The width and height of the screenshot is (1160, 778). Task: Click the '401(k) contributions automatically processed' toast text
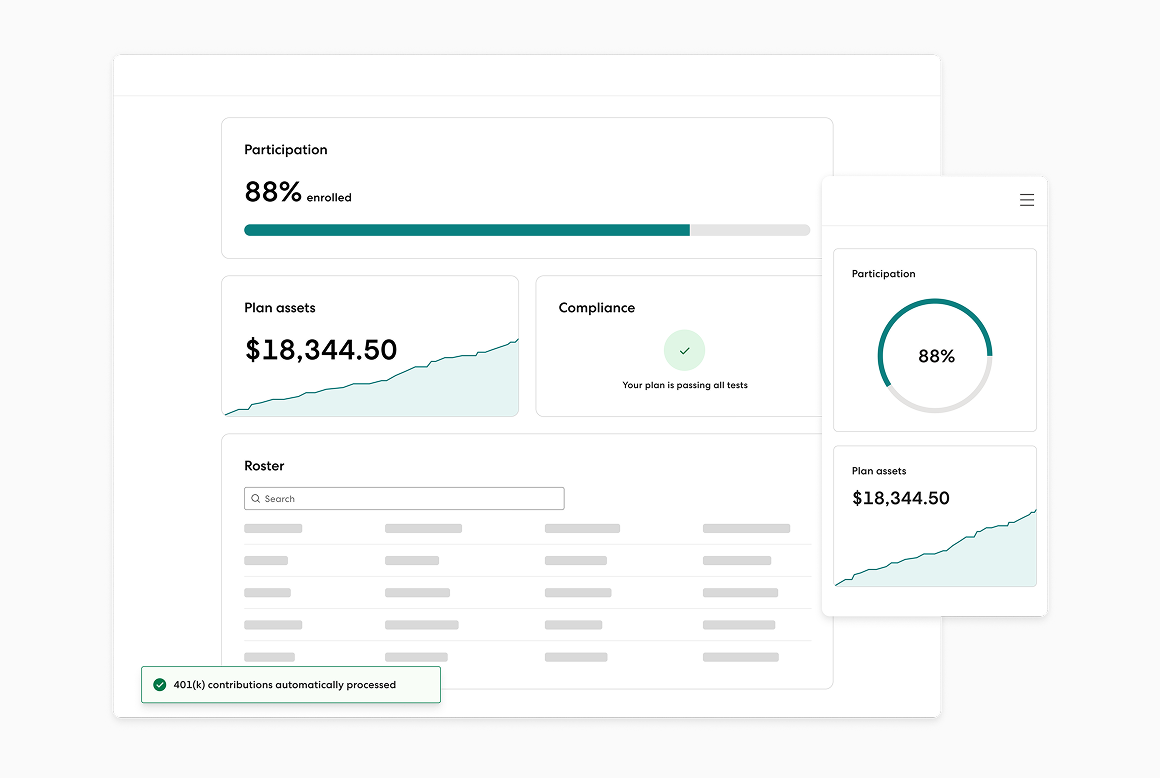[284, 685]
